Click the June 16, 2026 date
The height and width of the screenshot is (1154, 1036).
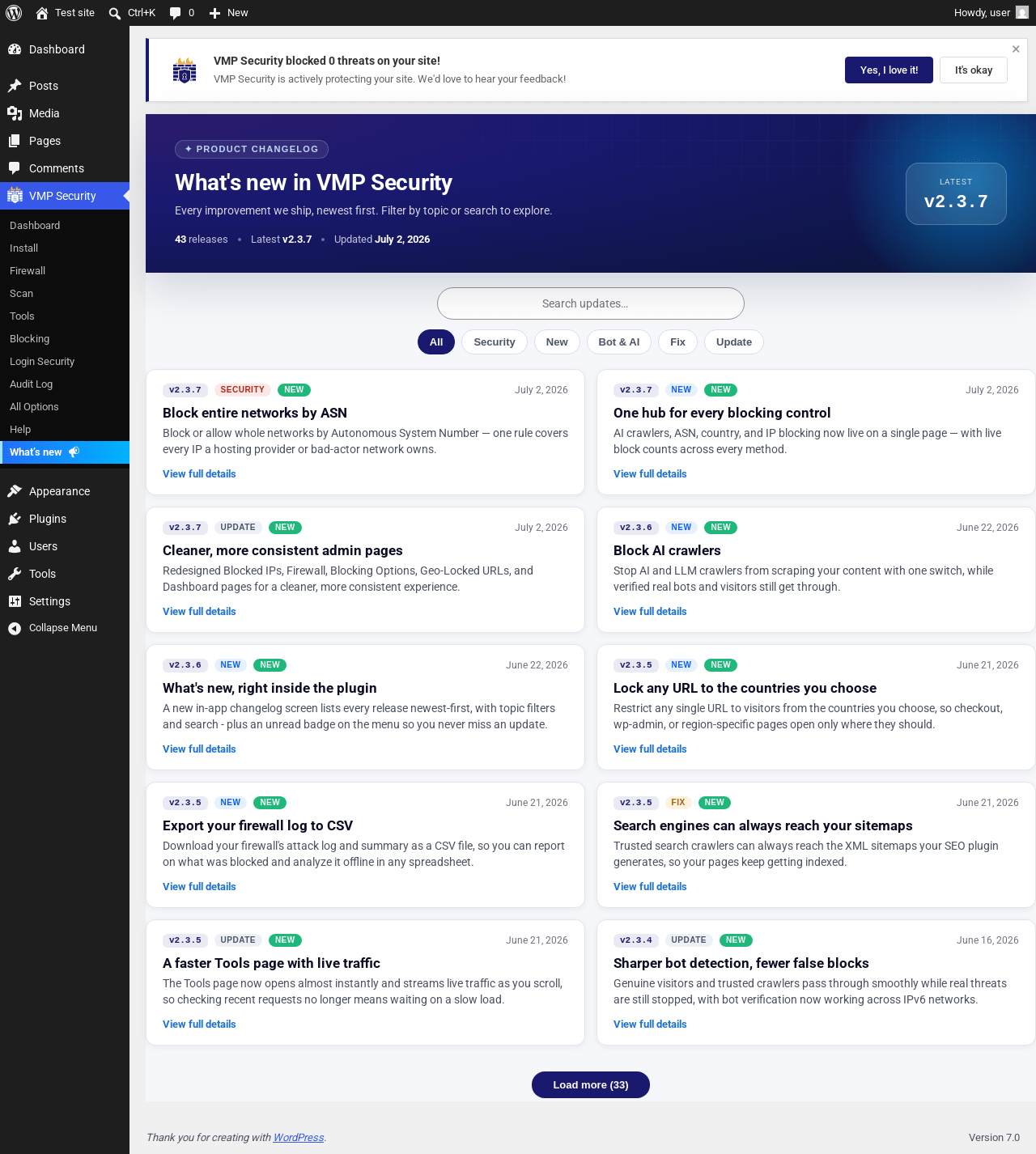point(987,940)
